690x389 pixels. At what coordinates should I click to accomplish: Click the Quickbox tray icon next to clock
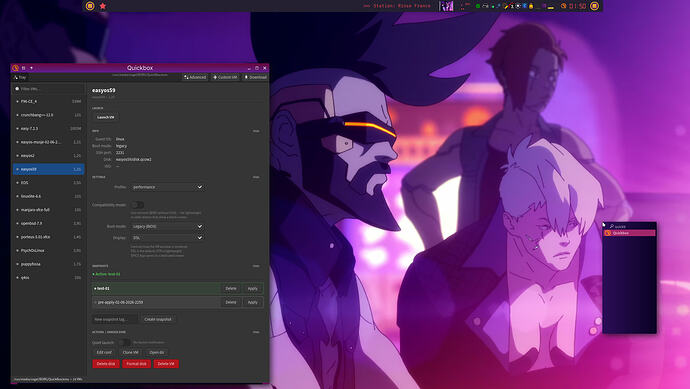563,6
